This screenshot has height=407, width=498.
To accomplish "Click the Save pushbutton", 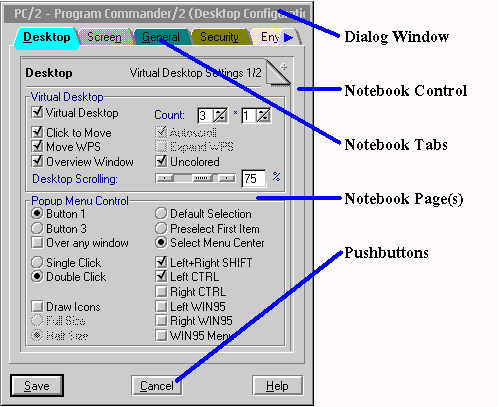I will 37,386.
